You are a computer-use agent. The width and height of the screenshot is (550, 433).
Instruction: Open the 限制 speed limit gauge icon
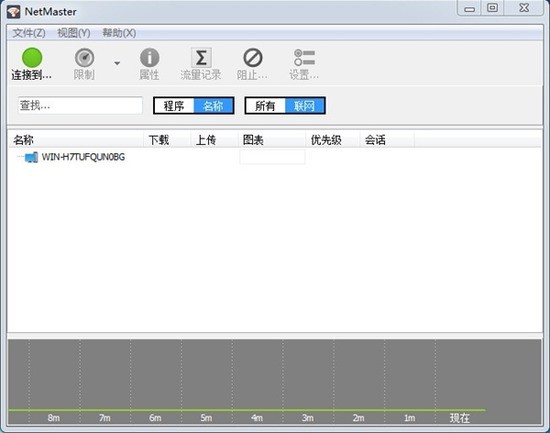84,58
